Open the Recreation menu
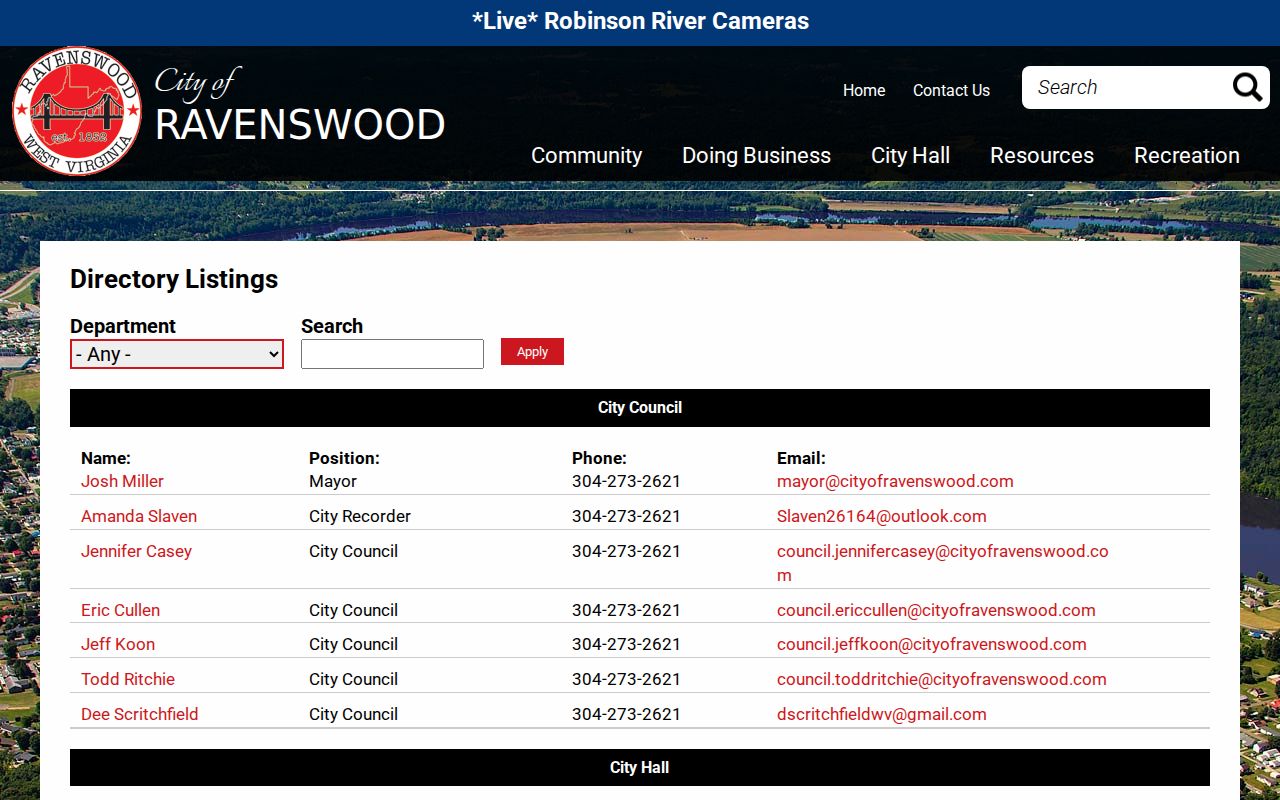This screenshot has height=800, width=1280. 1187,155
